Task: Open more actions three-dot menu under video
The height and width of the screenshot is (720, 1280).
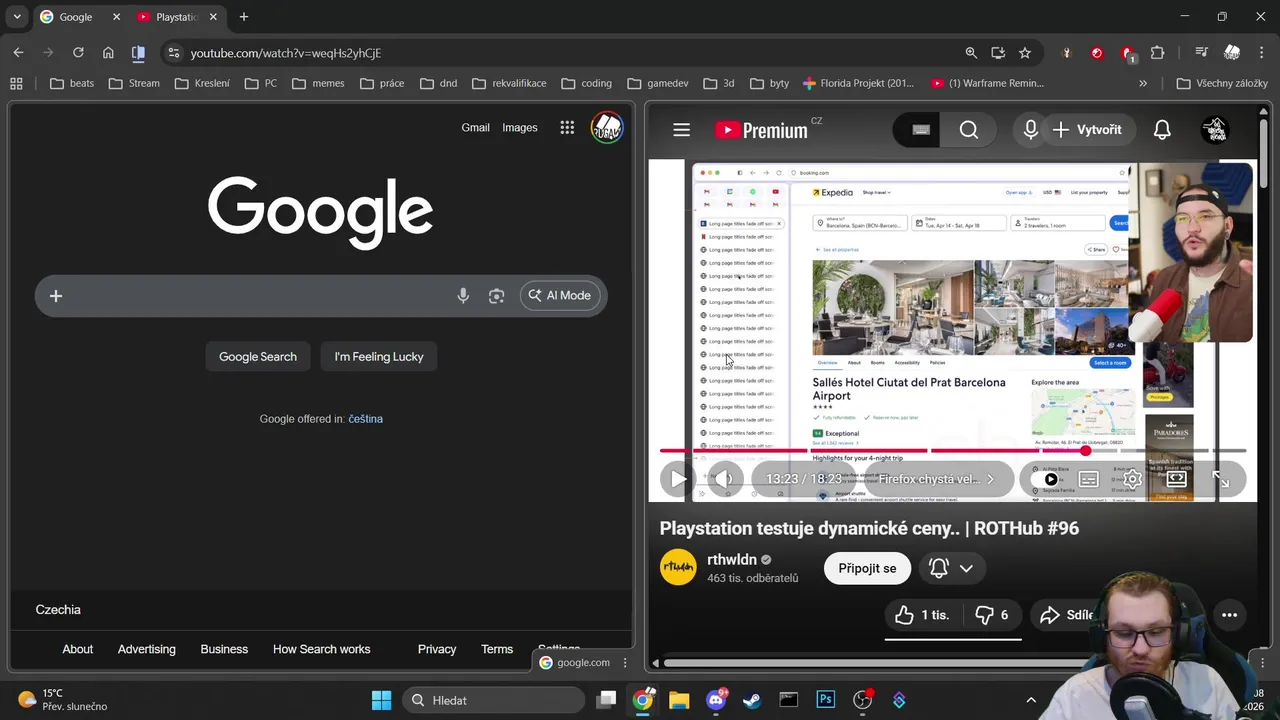Action: 1229,615
